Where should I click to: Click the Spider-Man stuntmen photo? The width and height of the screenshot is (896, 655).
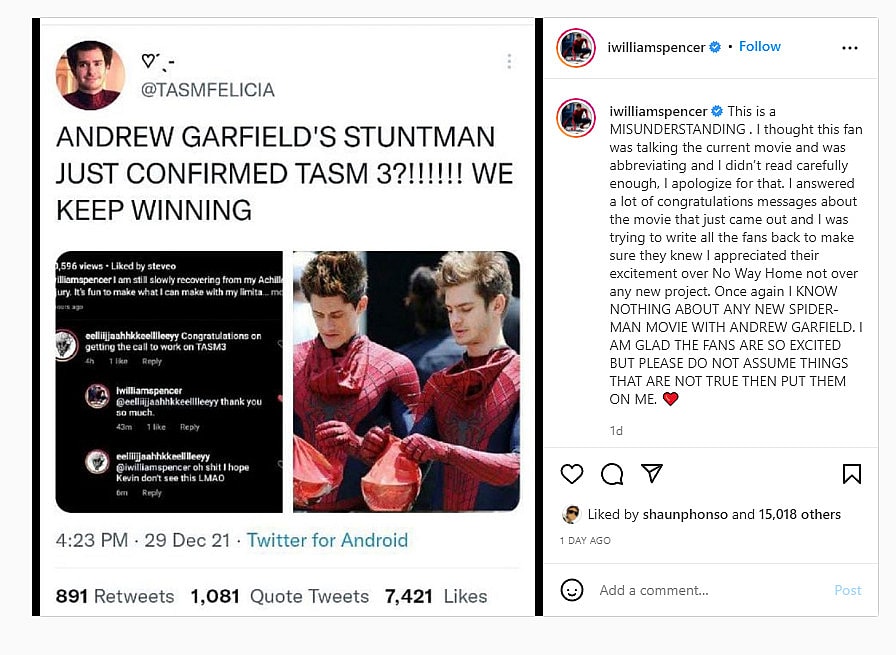click(x=406, y=381)
